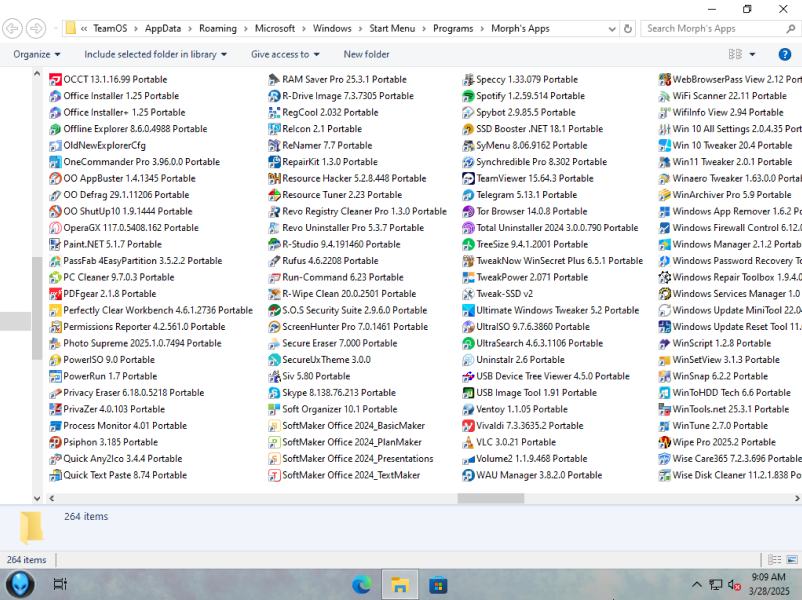
Task: Click the Revo Uninstaller Pro 5.3.7 icon
Action: 274,228
